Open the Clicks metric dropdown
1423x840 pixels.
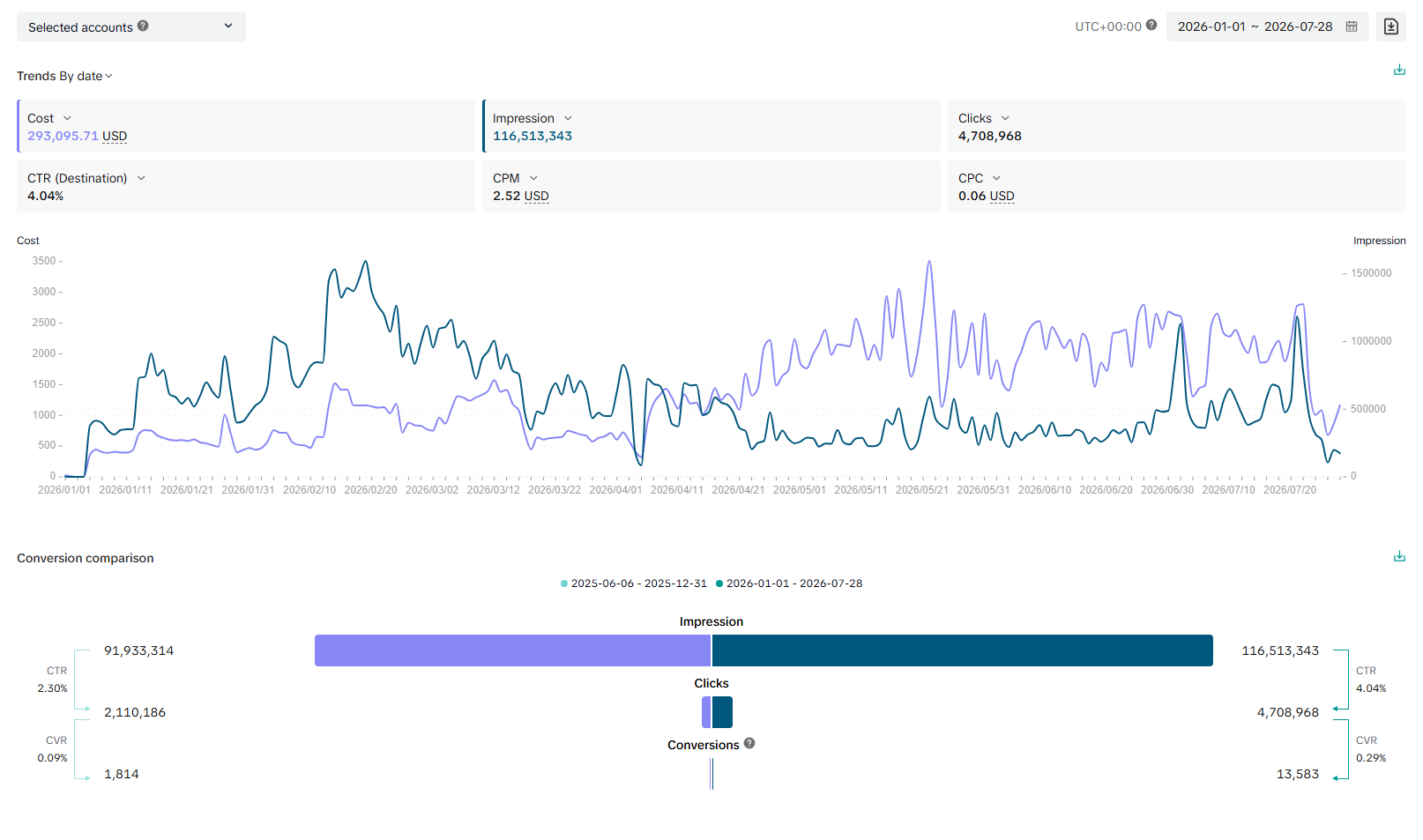pos(1005,118)
